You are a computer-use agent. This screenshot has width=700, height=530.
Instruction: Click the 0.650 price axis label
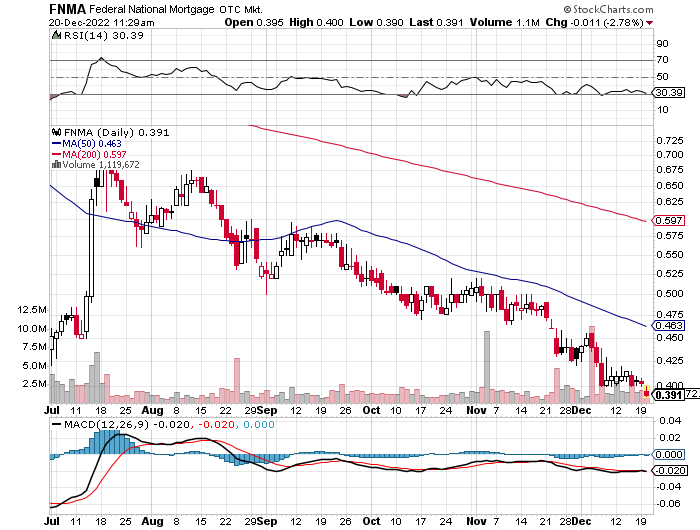(x=670, y=185)
